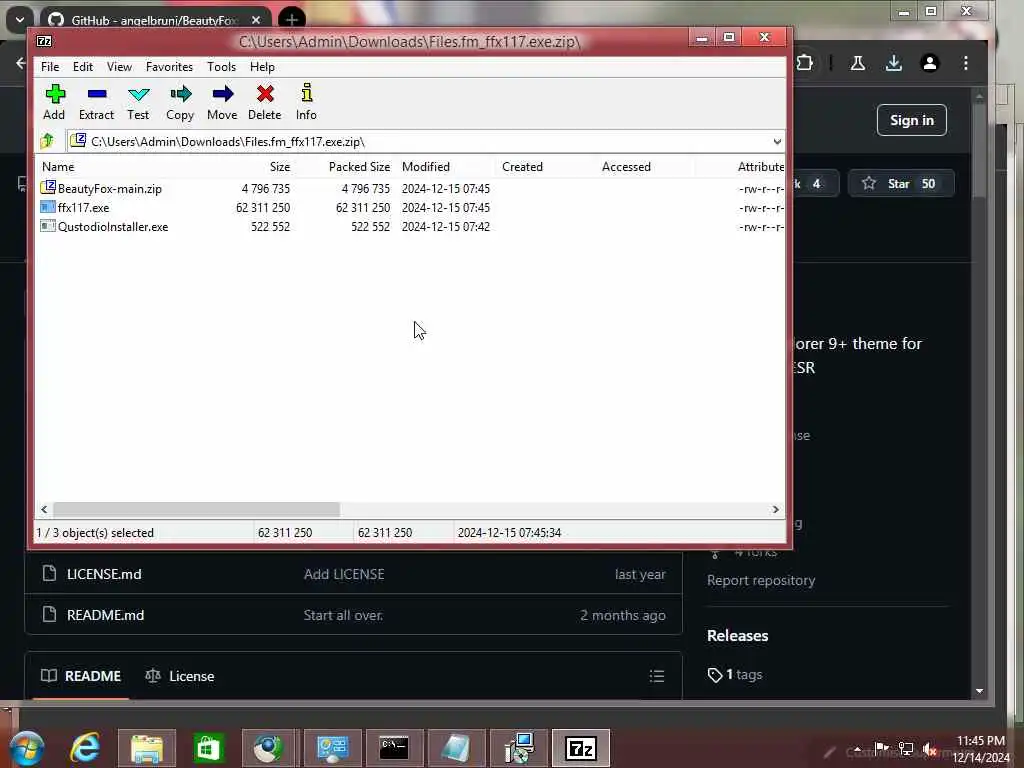Close the GitHub browser tab
1024x768 pixels.
tap(256, 20)
